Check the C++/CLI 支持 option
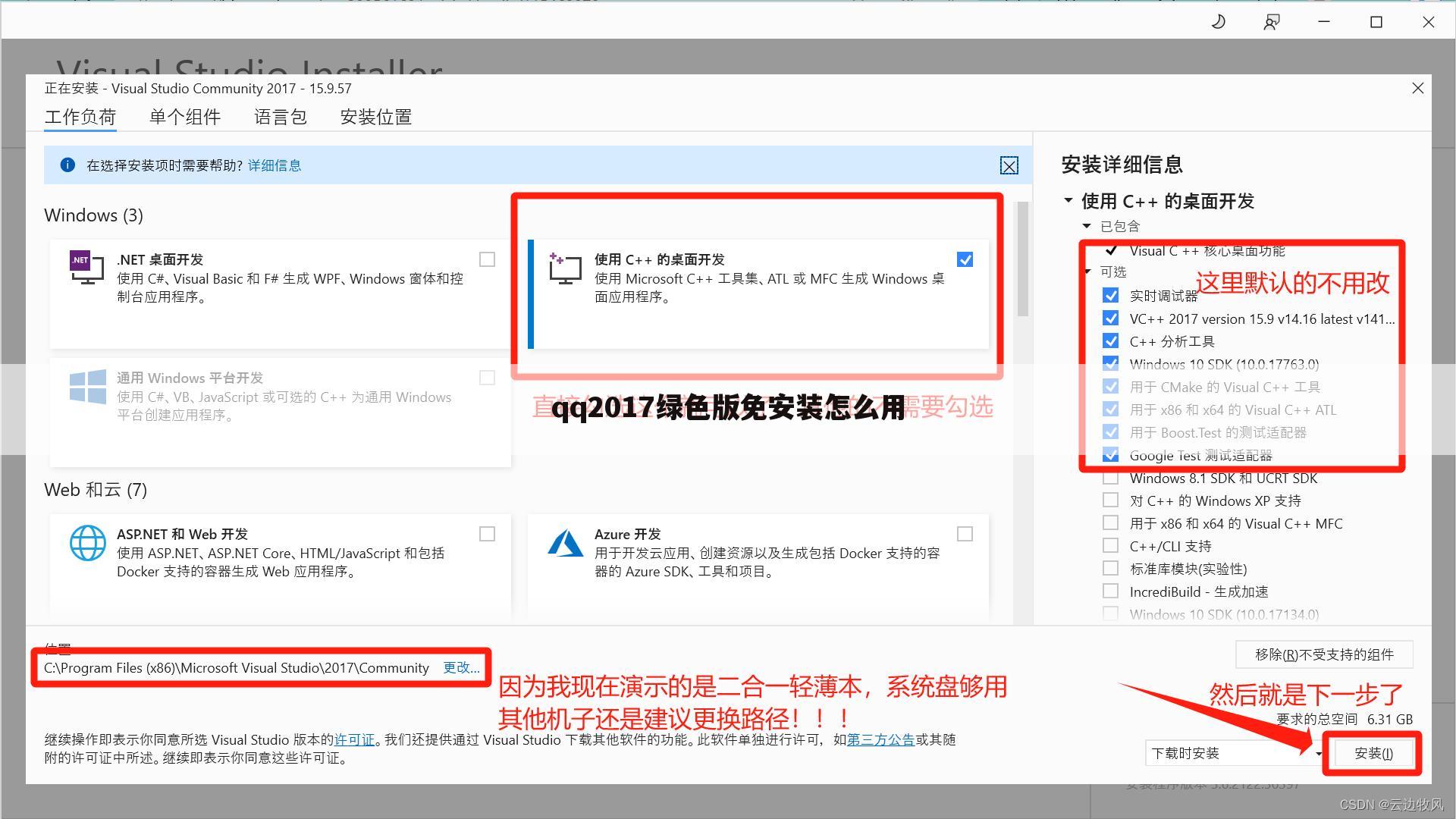This screenshot has height=819, width=1456. click(1110, 545)
